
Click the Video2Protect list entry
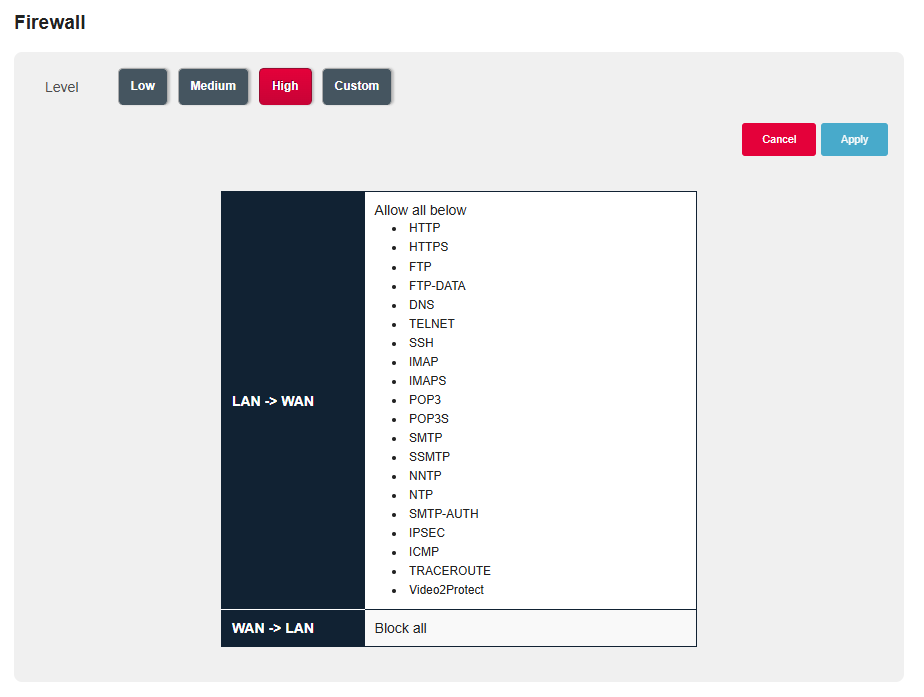(x=446, y=590)
